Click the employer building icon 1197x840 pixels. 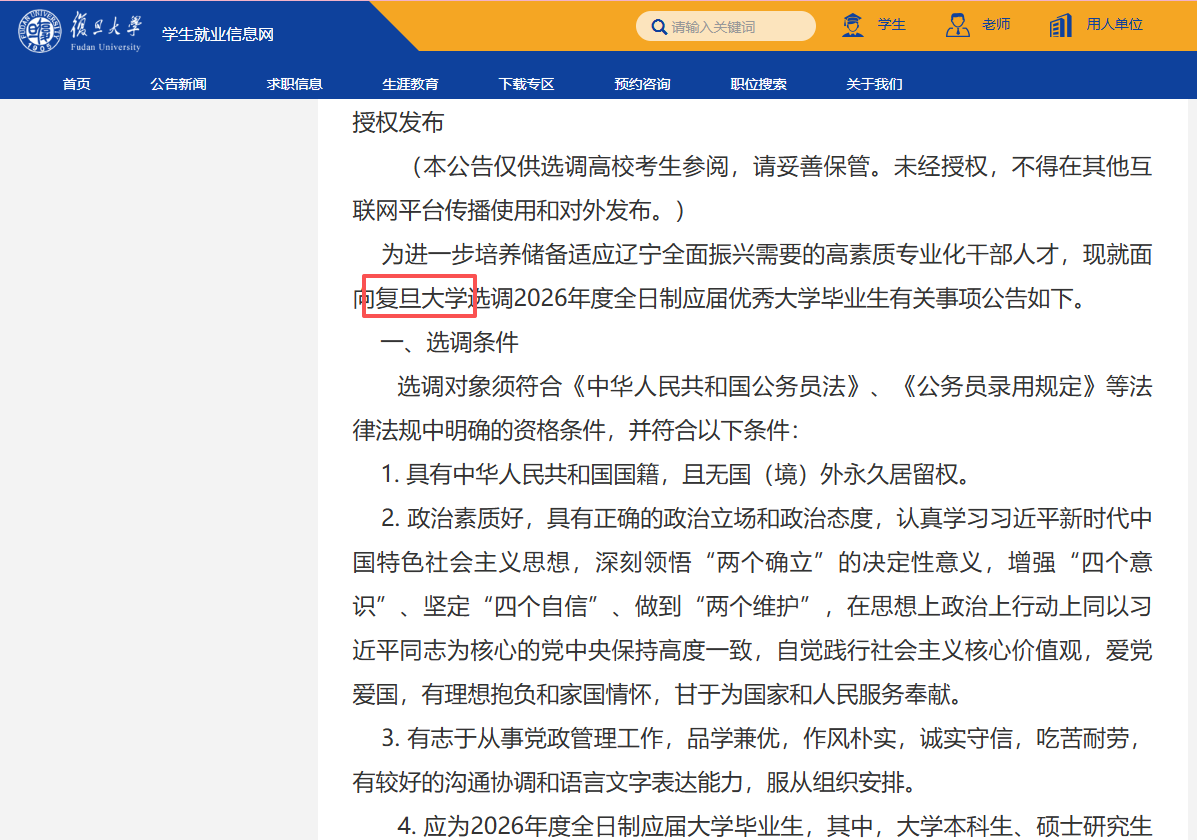tap(1061, 25)
